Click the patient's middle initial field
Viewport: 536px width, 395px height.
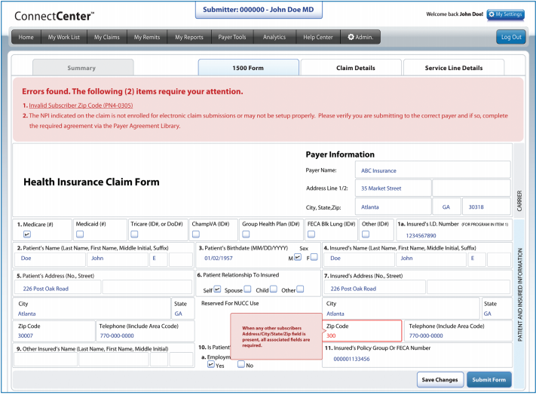(159, 259)
